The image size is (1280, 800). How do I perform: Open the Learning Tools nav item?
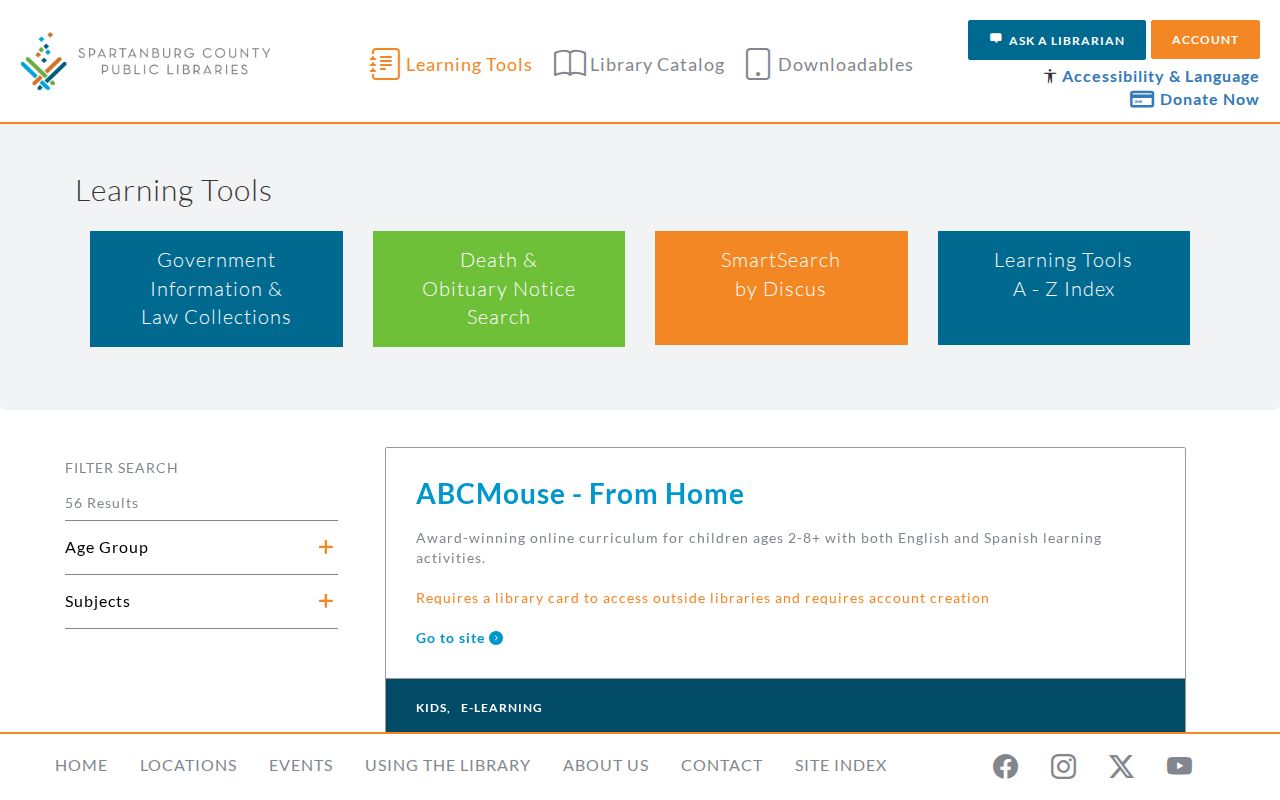pyautogui.click(x=451, y=64)
